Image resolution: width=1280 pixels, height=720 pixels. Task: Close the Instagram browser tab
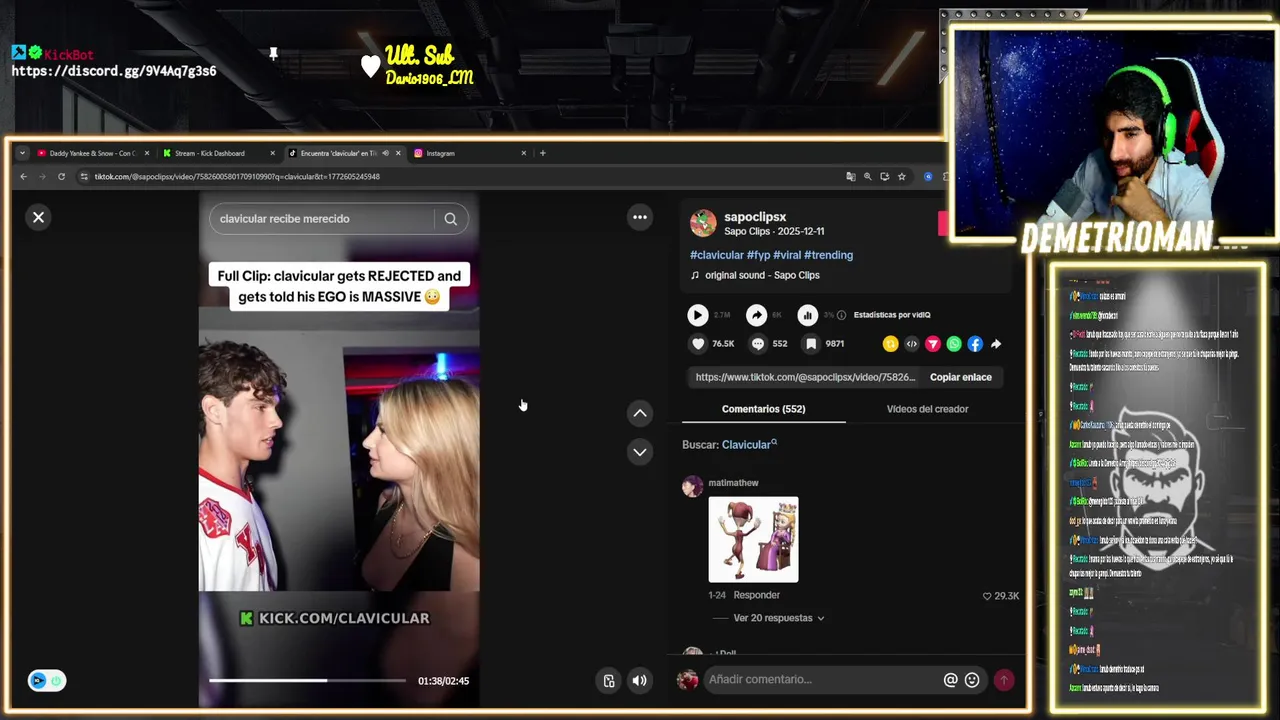[523, 153]
